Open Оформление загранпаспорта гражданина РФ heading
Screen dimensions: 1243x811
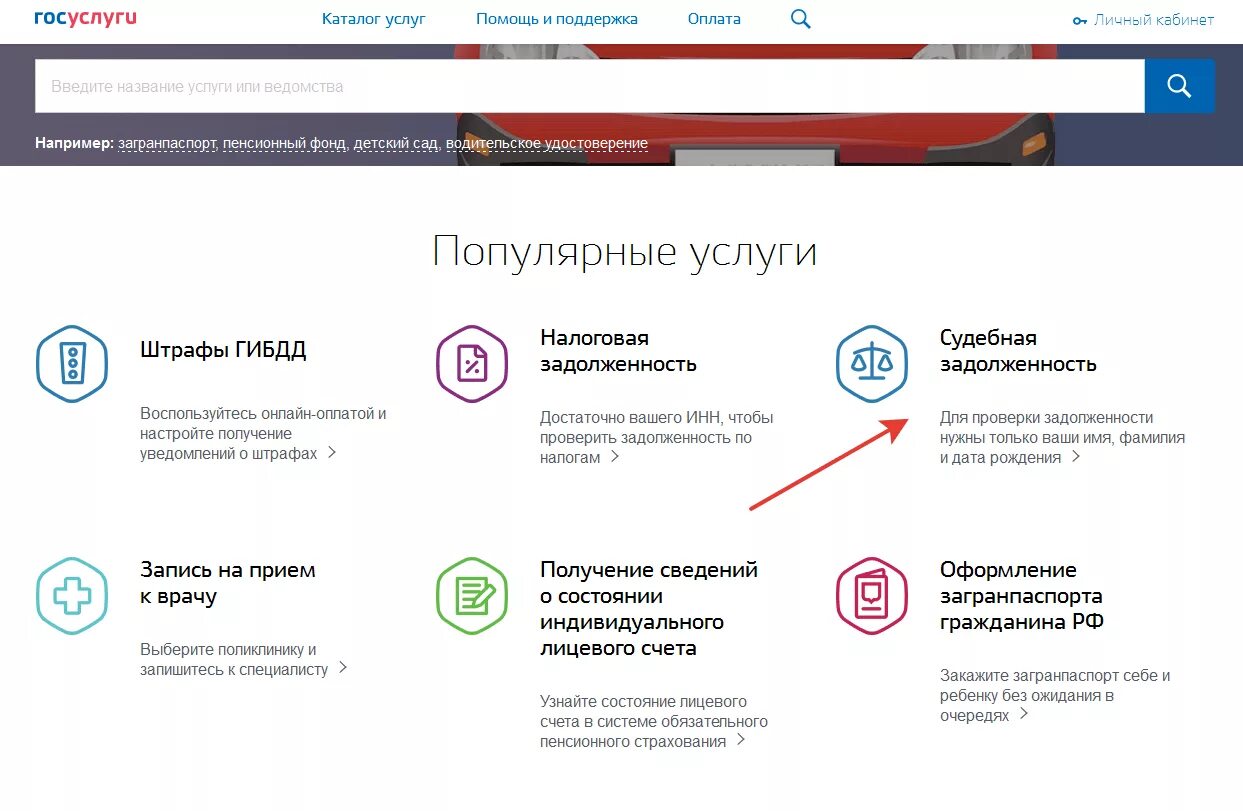(x=1022, y=596)
